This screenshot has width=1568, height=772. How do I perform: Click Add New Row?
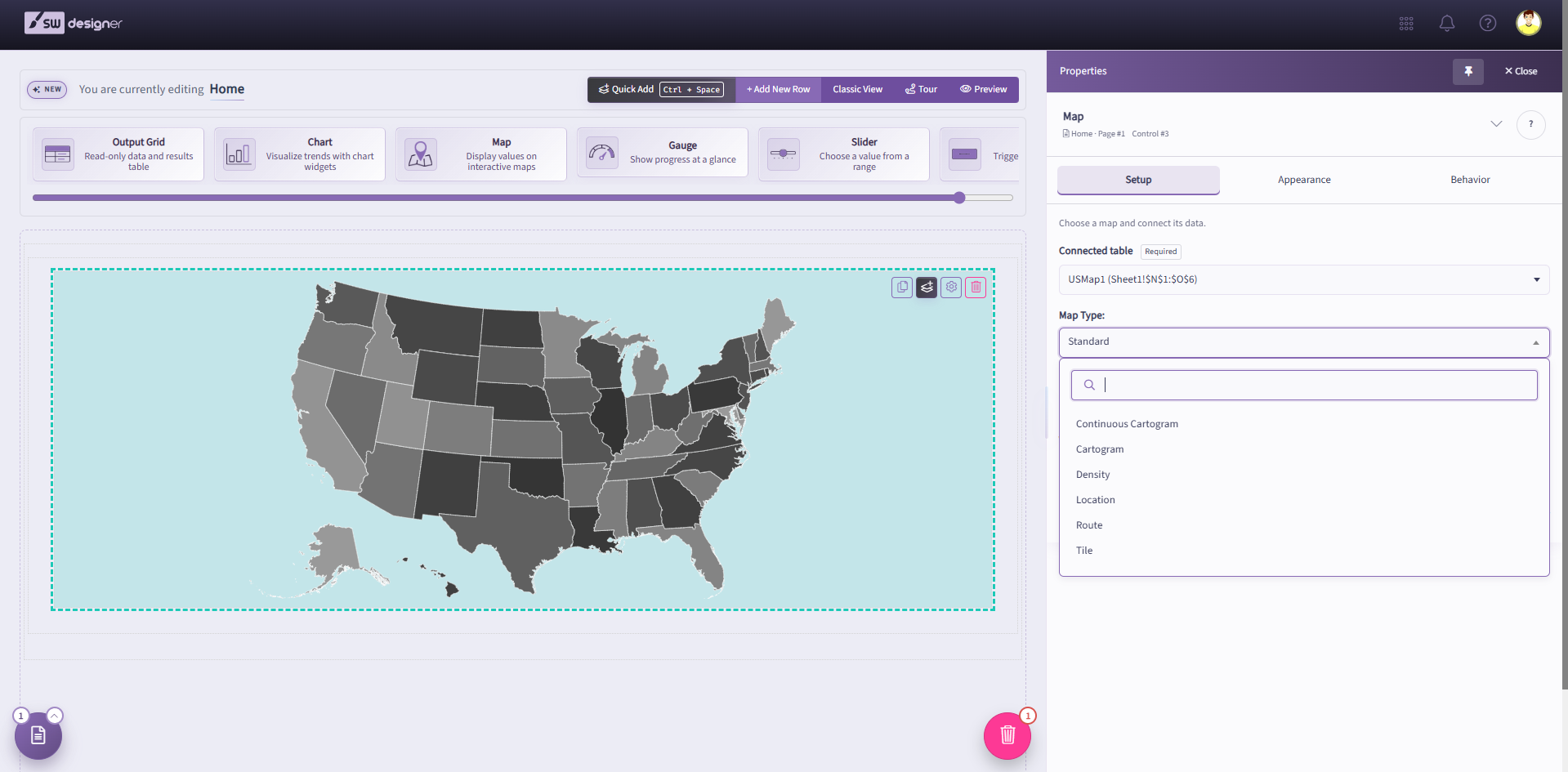click(778, 90)
